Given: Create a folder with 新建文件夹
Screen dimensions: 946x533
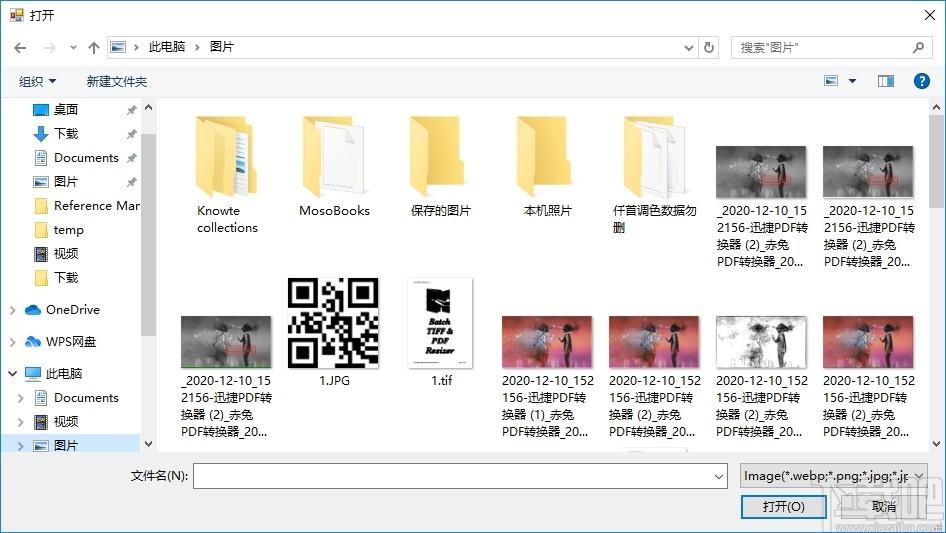Looking at the screenshot, I should [116, 81].
